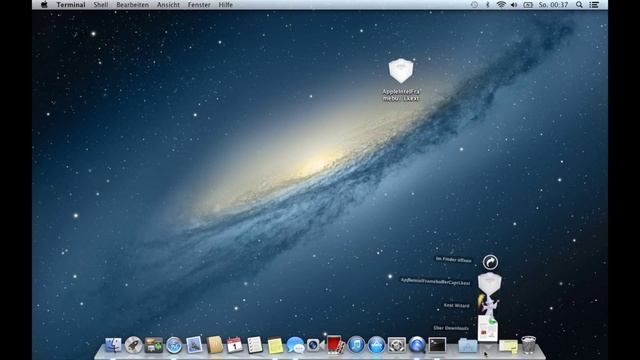Open the document thumbnail at stack bottom
The width and height of the screenshot is (640, 360).
[488, 328]
